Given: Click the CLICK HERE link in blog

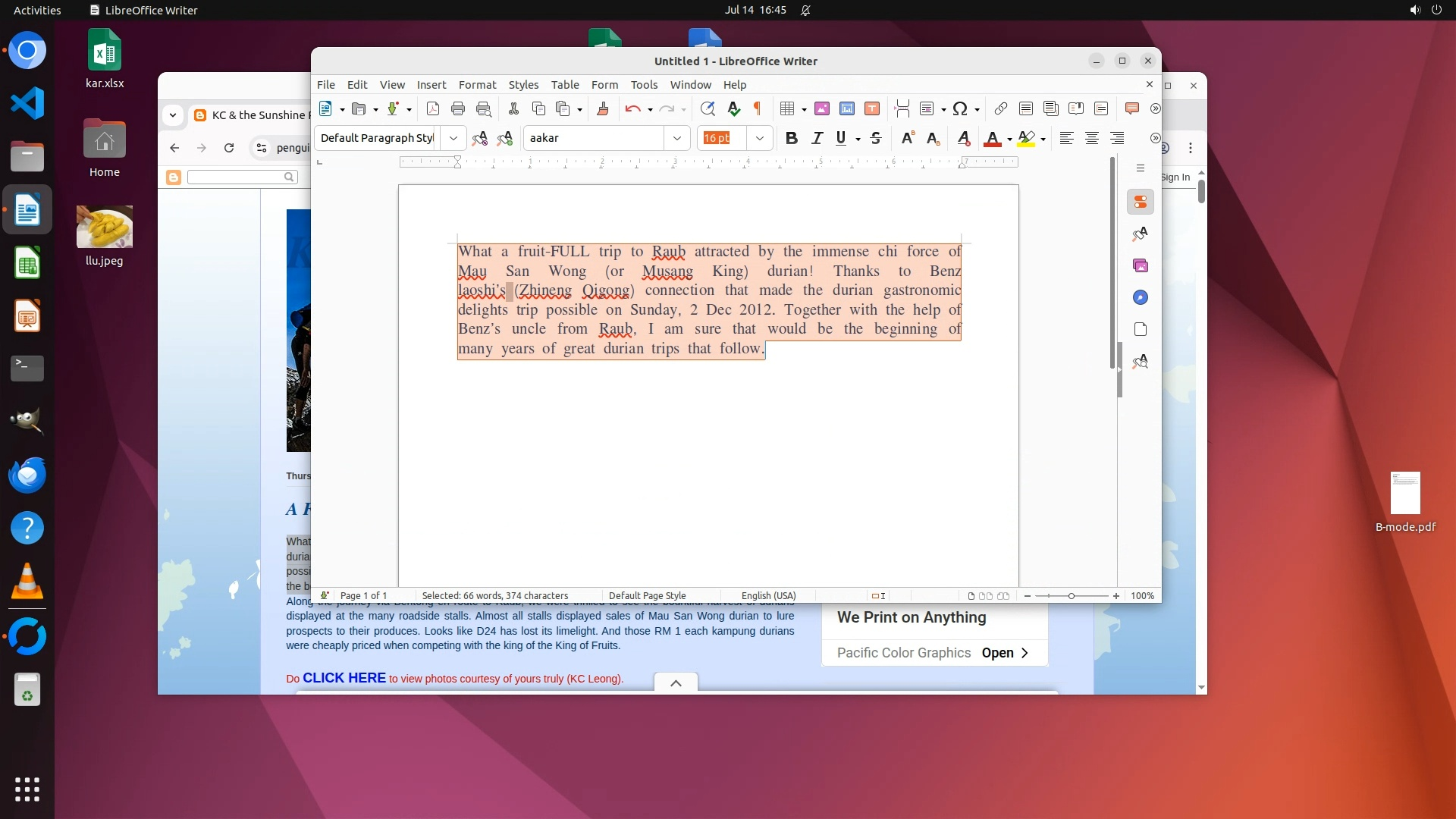Looking at the screenshot, I should click(x=344, y=678).
